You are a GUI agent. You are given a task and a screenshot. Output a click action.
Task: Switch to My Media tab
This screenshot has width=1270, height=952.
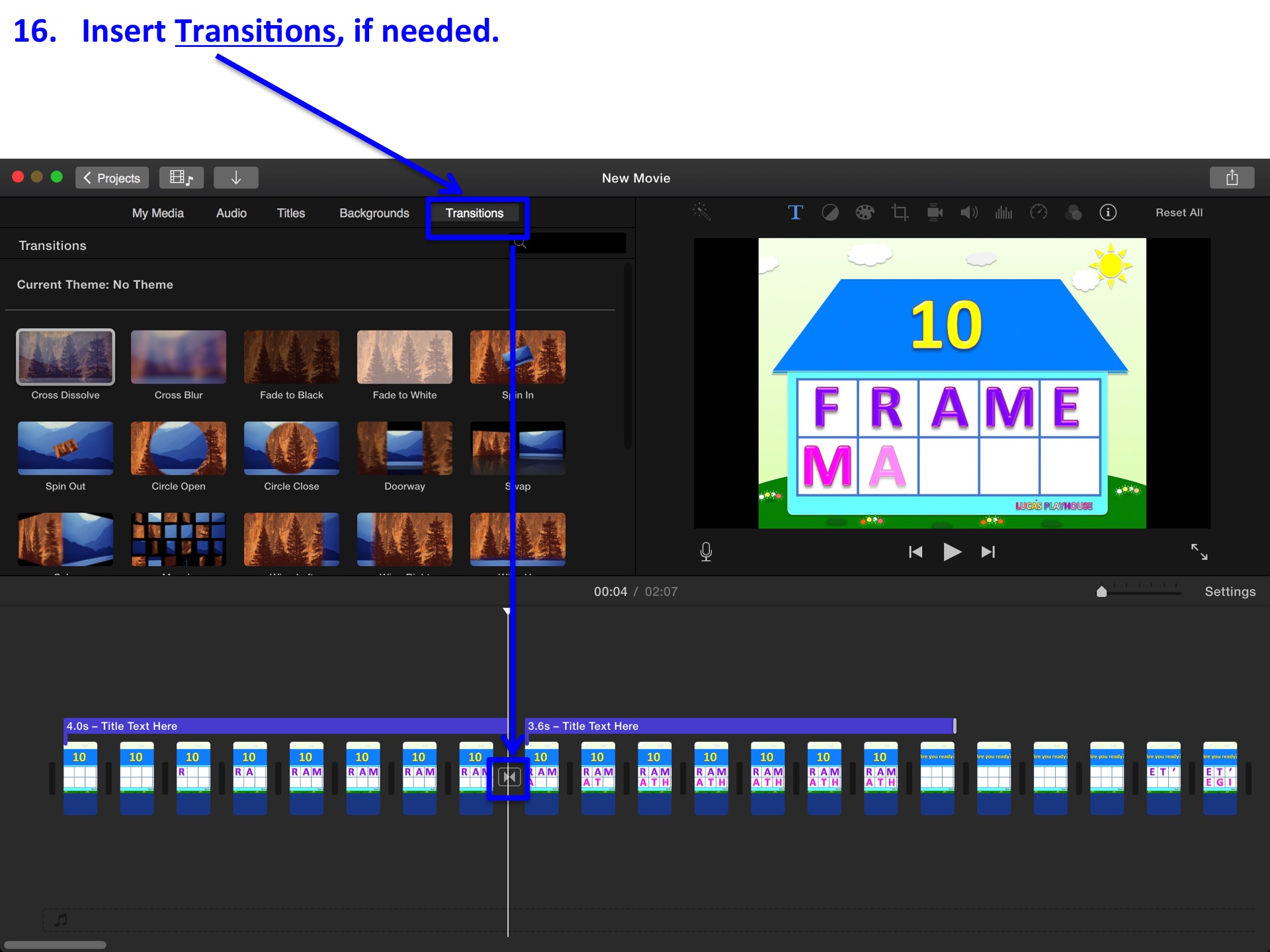click(157, 213)
